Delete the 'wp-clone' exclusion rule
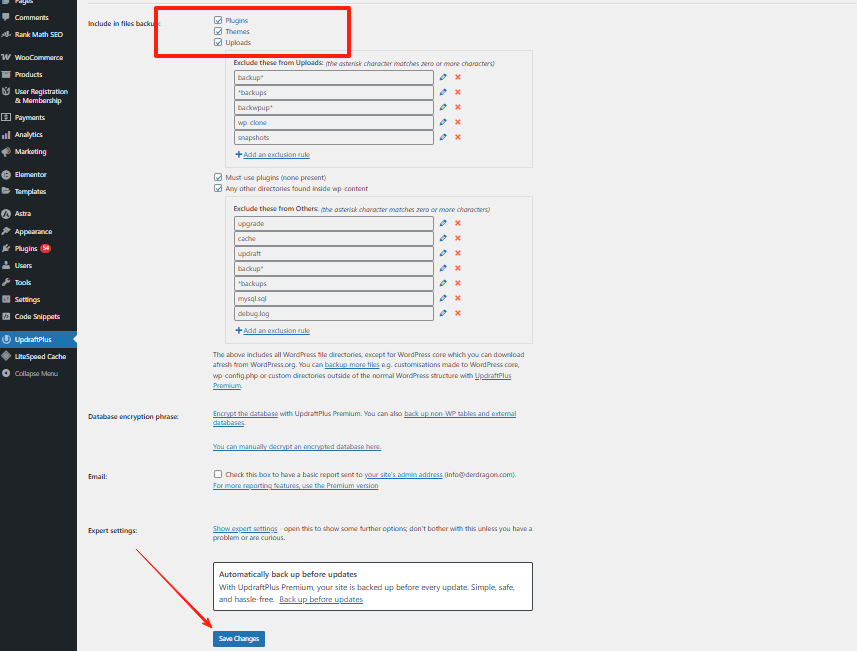The height and width of the screenshot is (651, 857). [x=458, y=122]
